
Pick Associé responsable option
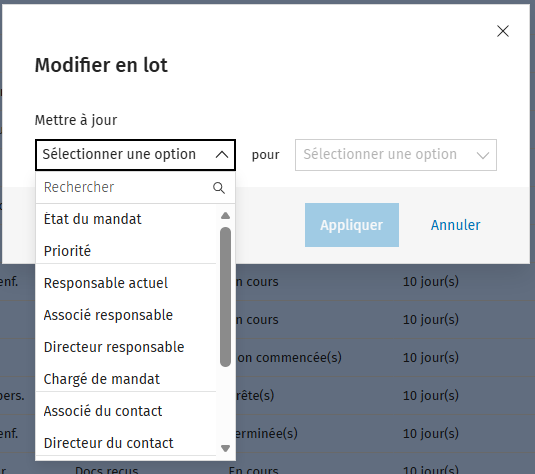(126, 315)
